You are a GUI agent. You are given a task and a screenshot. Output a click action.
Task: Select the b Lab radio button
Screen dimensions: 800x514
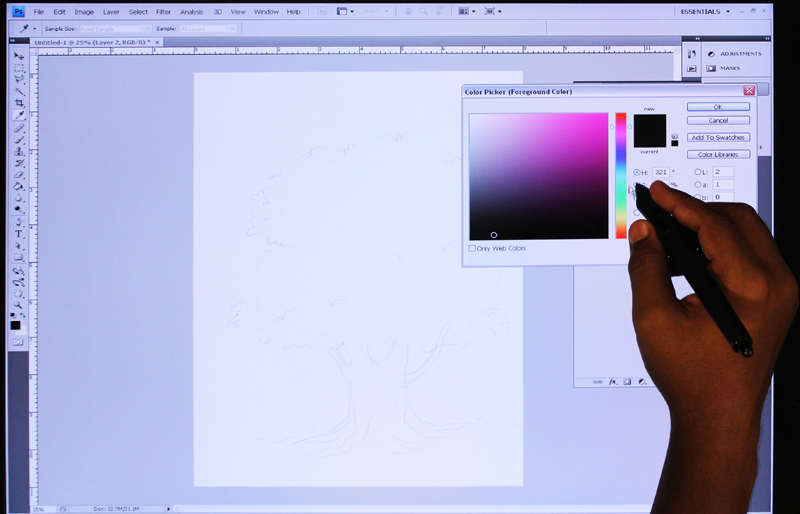coord(697,197)
